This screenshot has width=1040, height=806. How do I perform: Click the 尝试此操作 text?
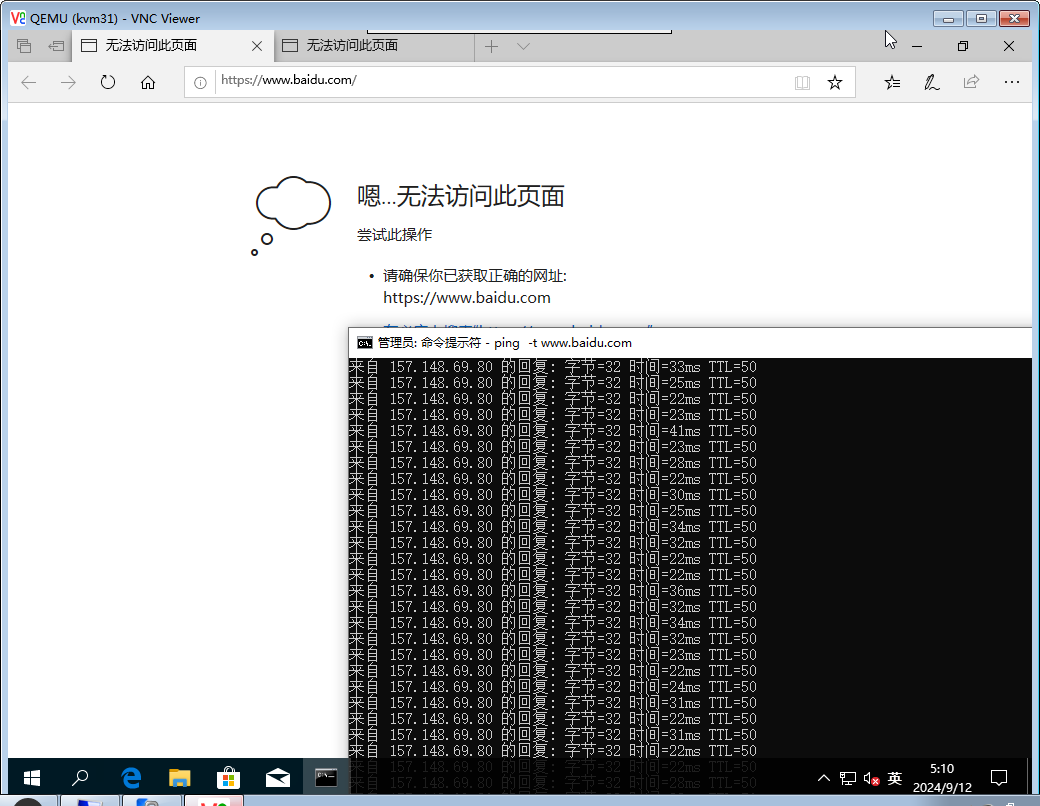tap(395, 235)
